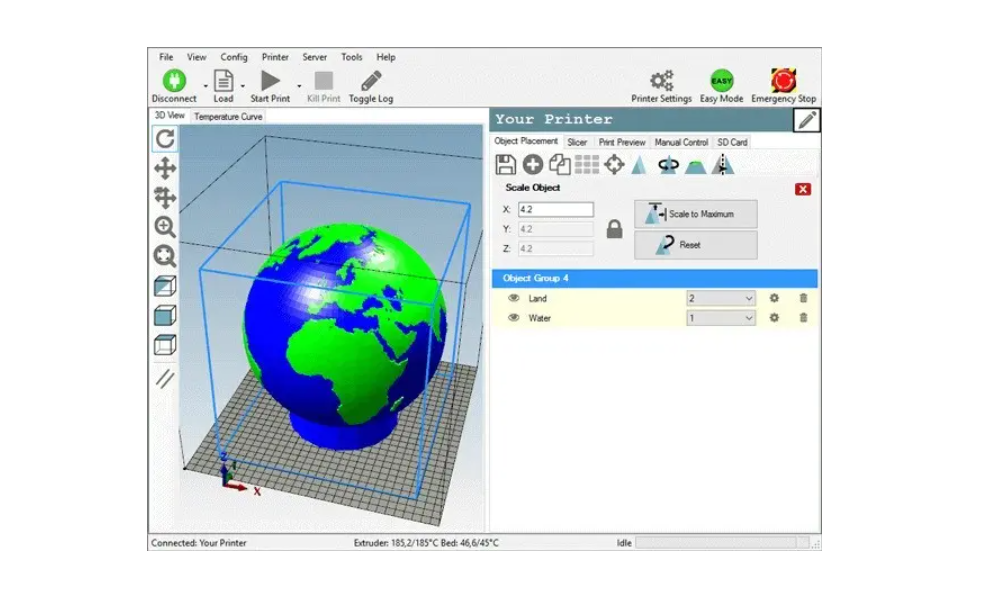Open the Start Print dropdown arrow
Image resolution: width=1004 pixels, height=610 pixels.
299,86
